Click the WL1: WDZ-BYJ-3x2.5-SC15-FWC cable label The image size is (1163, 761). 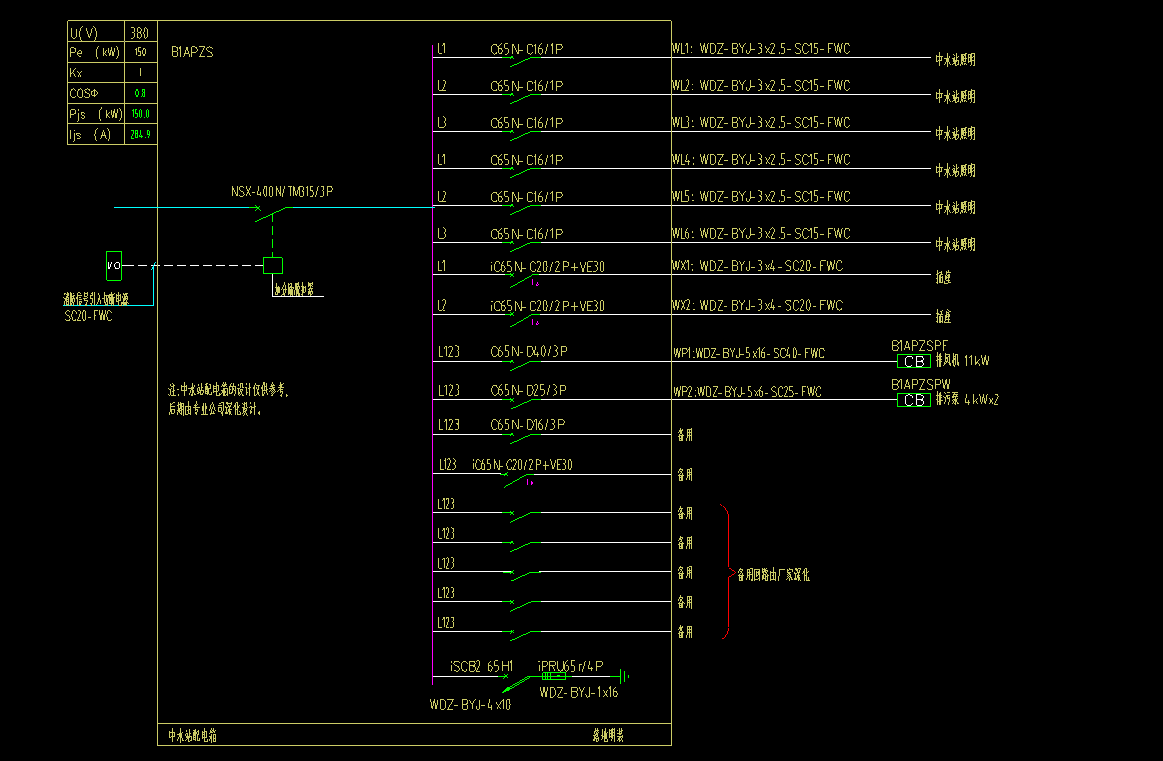761,48
